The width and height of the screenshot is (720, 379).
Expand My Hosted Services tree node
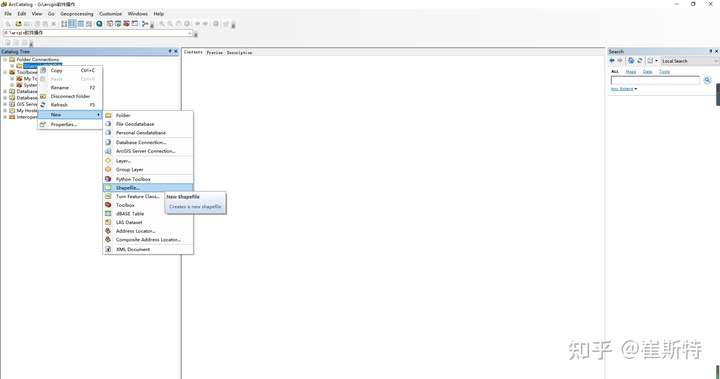pos(5,111)
